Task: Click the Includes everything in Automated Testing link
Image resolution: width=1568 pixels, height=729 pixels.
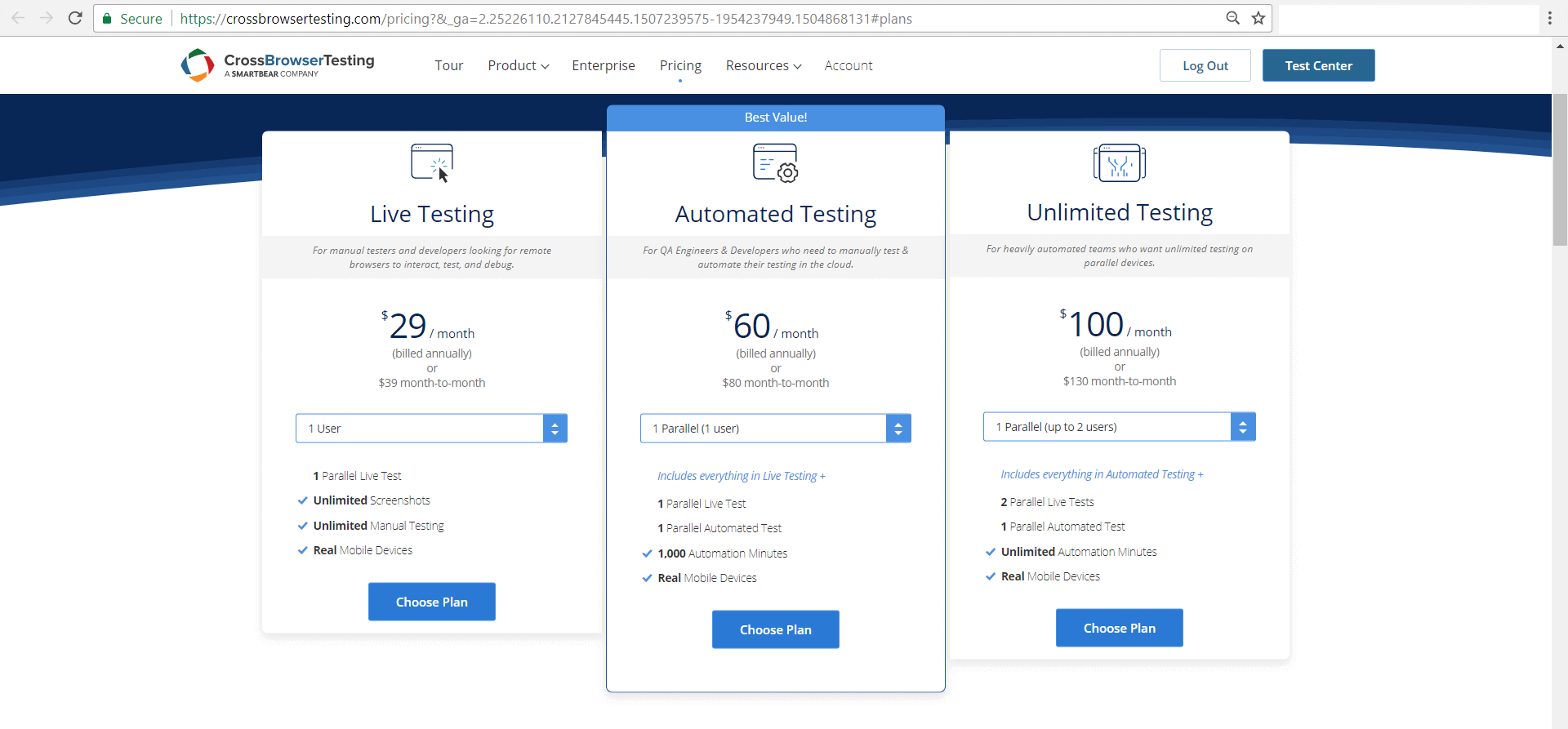Action: (x=1102, y=474)
